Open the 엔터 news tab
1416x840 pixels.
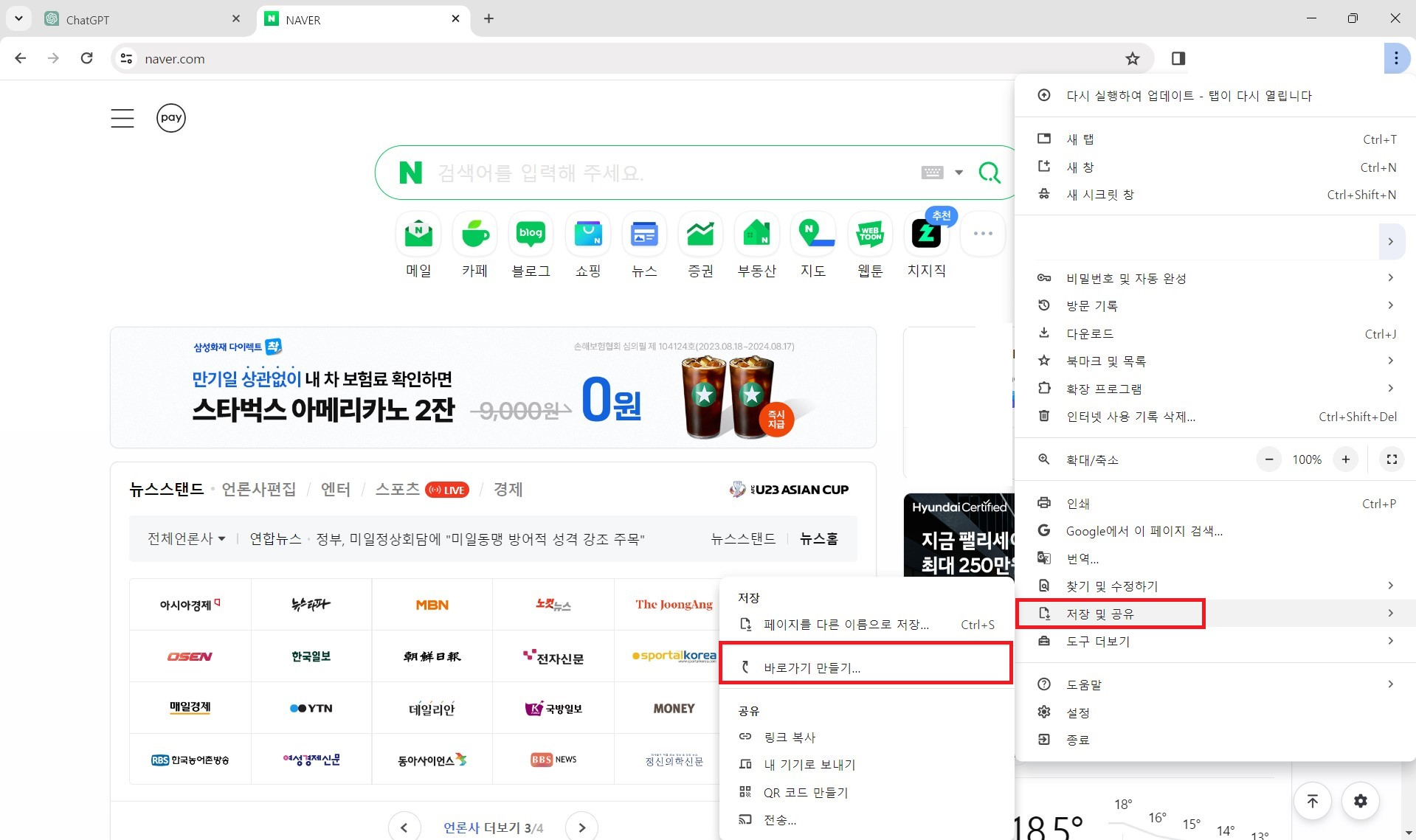(x=336, y=489)
